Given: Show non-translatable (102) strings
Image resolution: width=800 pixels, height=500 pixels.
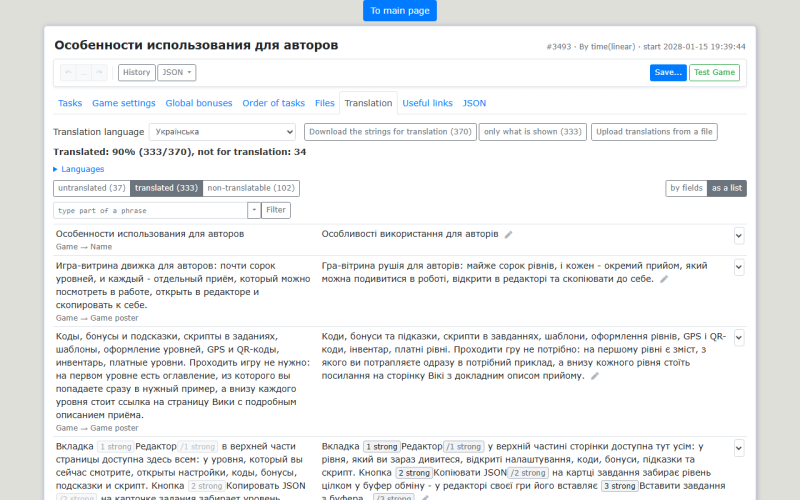Looking at the screenshot, I should click(251, 188).
